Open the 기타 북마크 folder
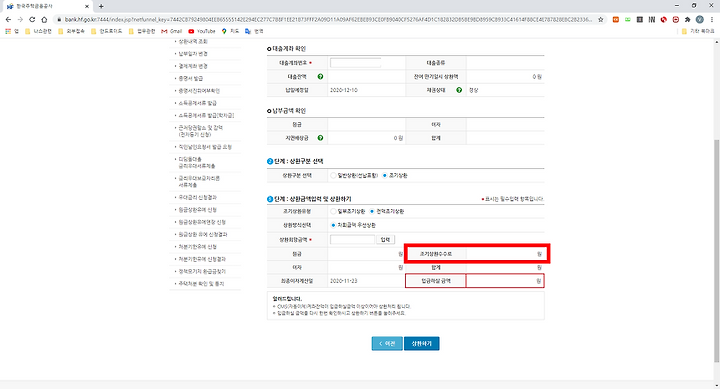 (698, 31)
